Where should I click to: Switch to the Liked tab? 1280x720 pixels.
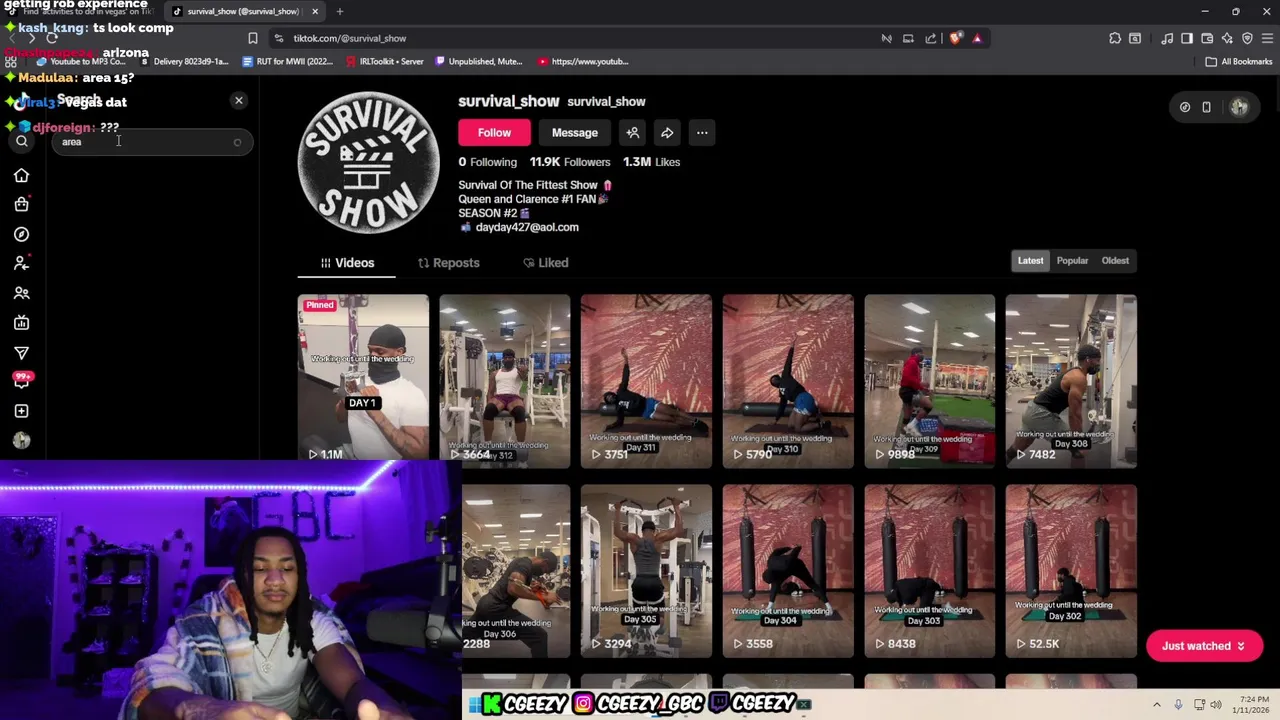click(545, 263)
